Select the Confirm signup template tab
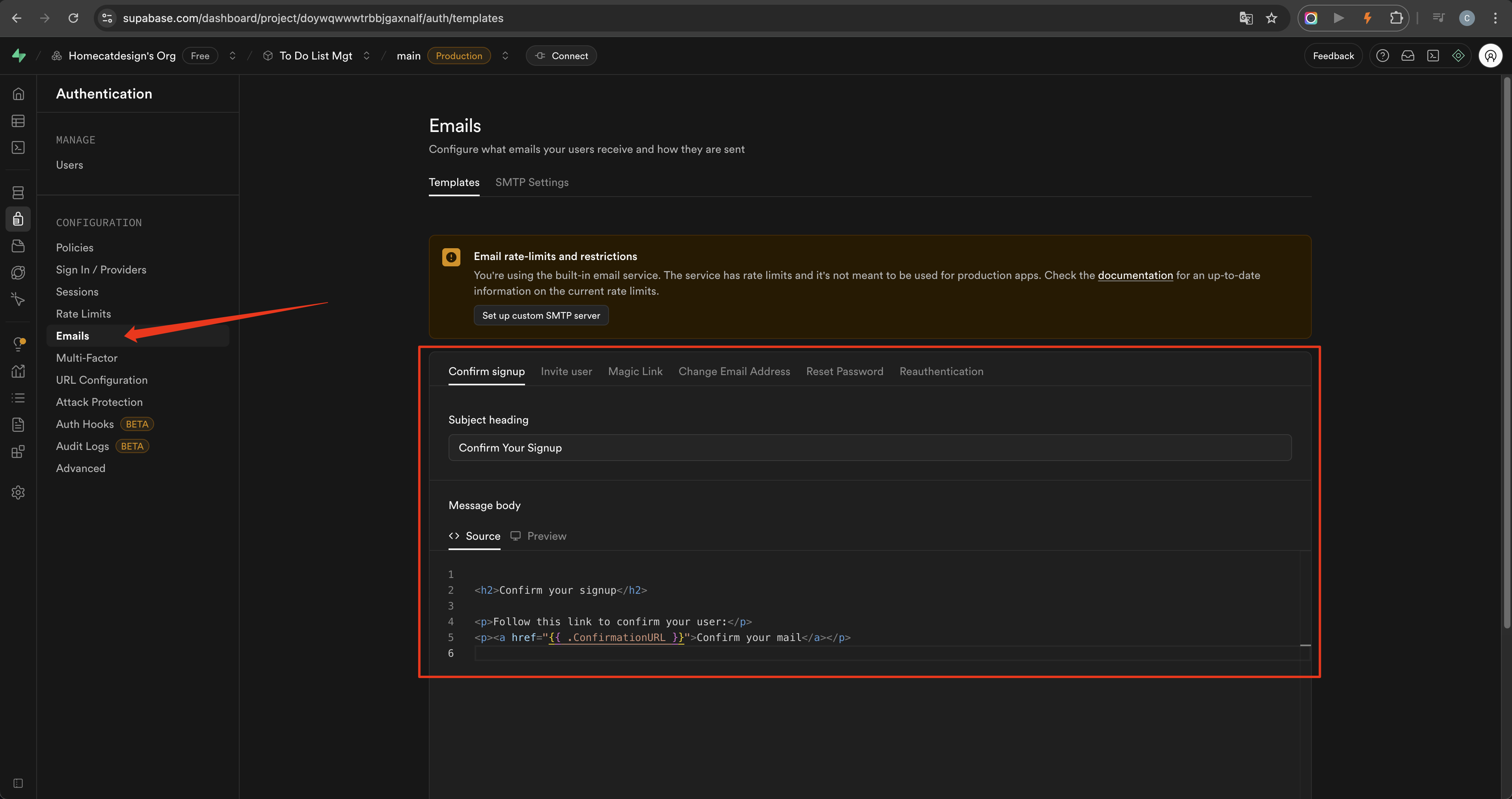This screenshot has height=799, width=1512. pyautogui.click(x=486, y=372)
